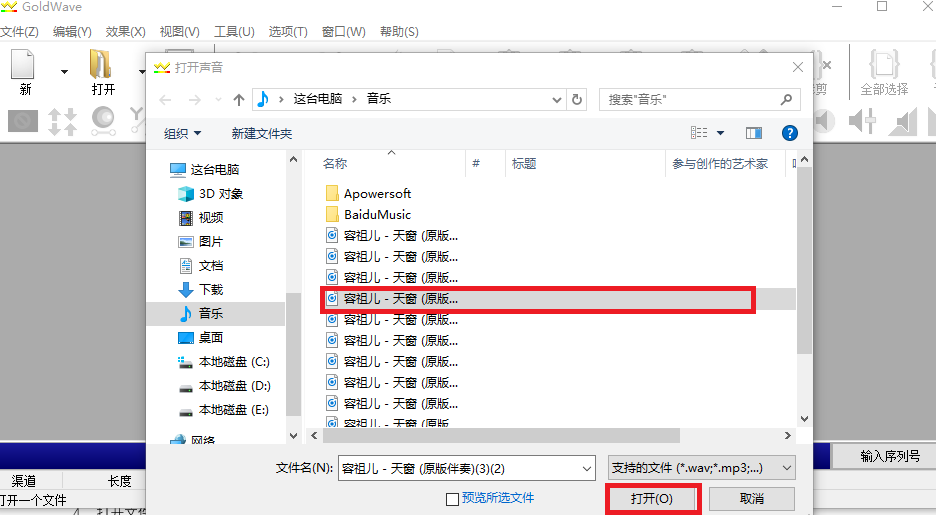Open the dropdown arrow beside the New button

(x=64, y=72)
